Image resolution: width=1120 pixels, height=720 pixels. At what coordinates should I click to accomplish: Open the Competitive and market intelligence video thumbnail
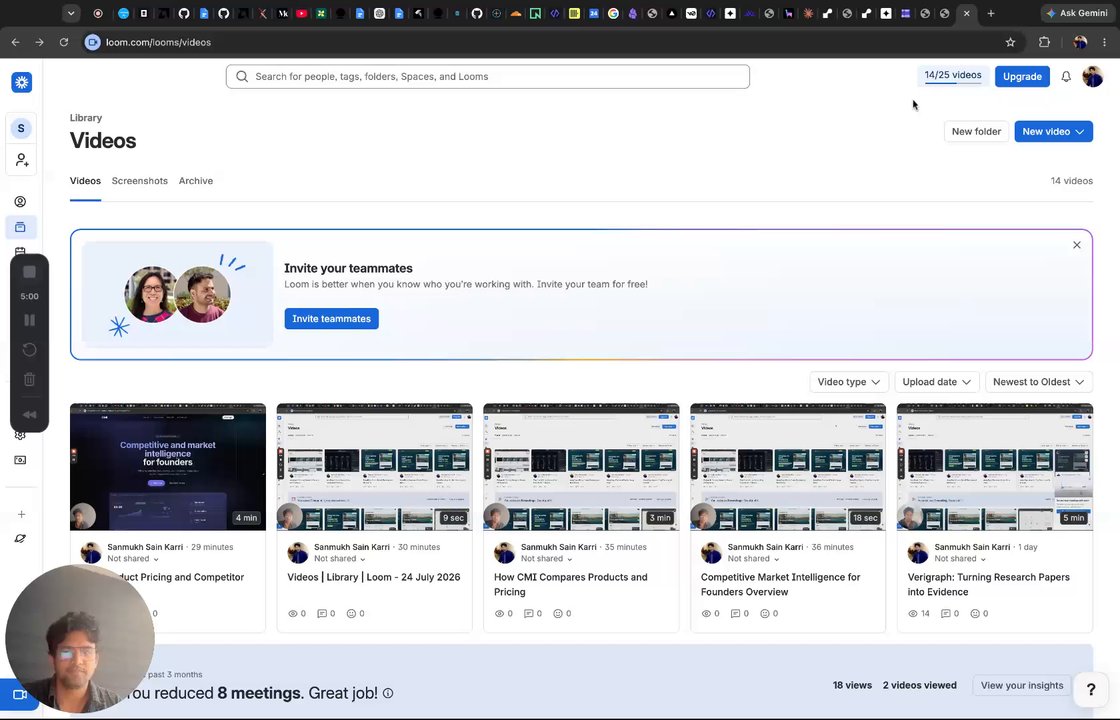coord(168,467)
